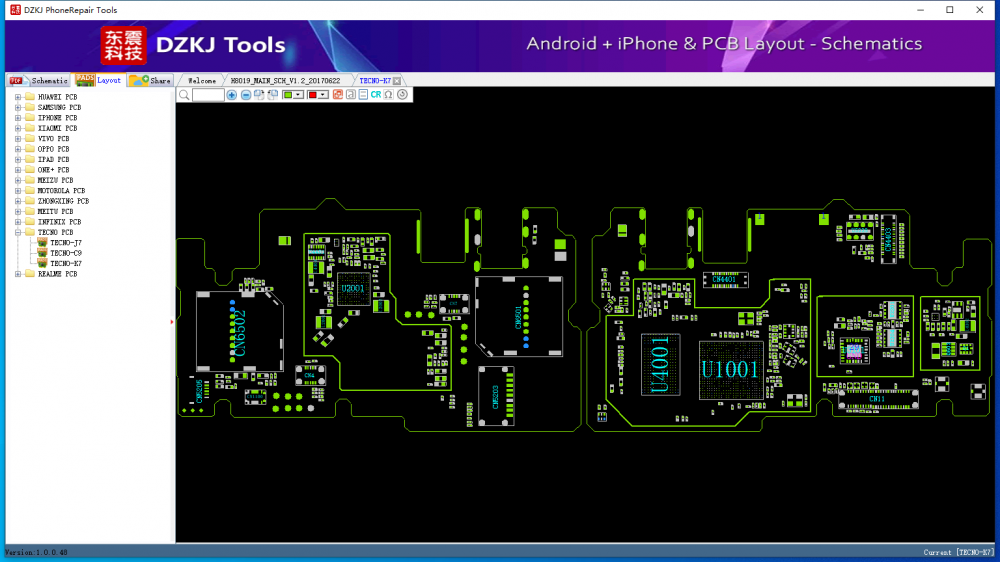Click the Current [TECNO-K7] status text
Image resolution: width=1000 pixels, height=562 pixels.
[x=958, y=552]
